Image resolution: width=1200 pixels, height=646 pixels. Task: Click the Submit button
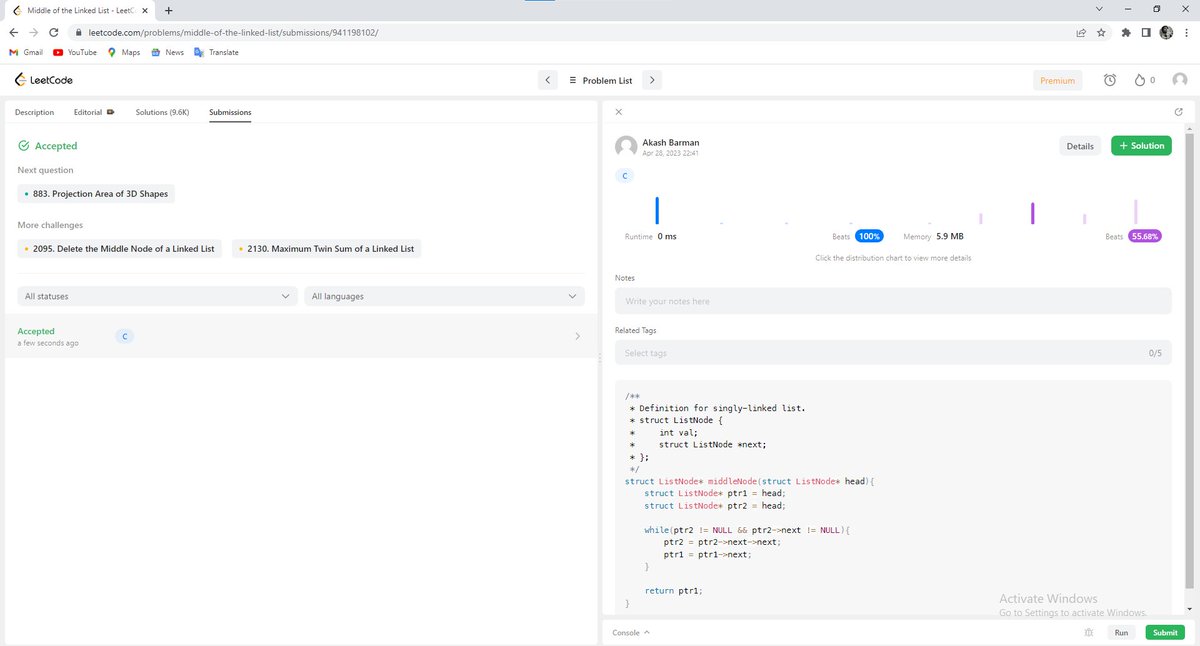1165,633
